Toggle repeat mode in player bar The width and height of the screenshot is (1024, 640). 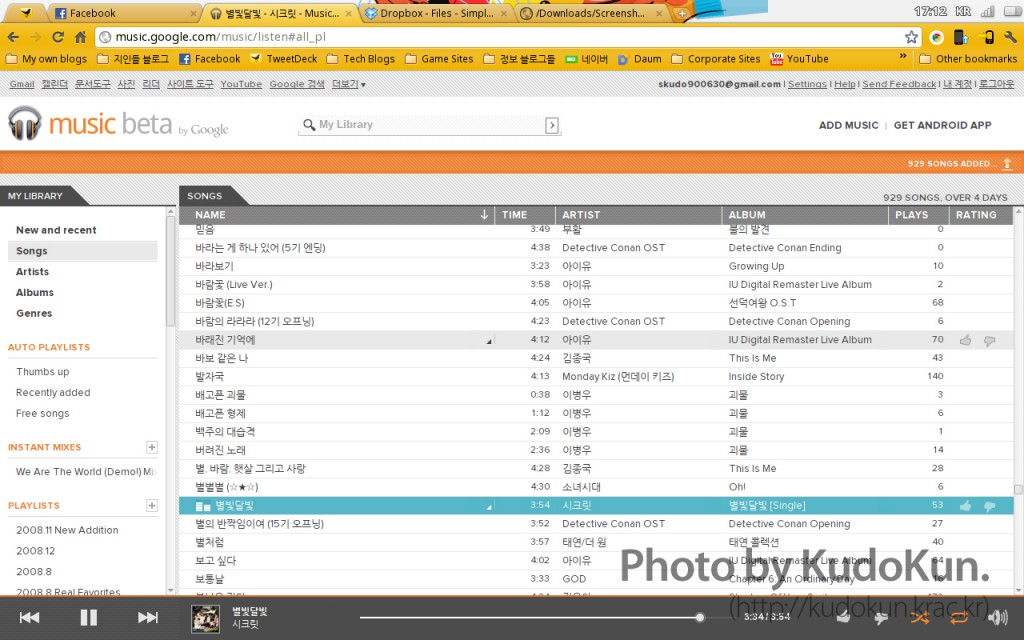click(x=959, y=617)
